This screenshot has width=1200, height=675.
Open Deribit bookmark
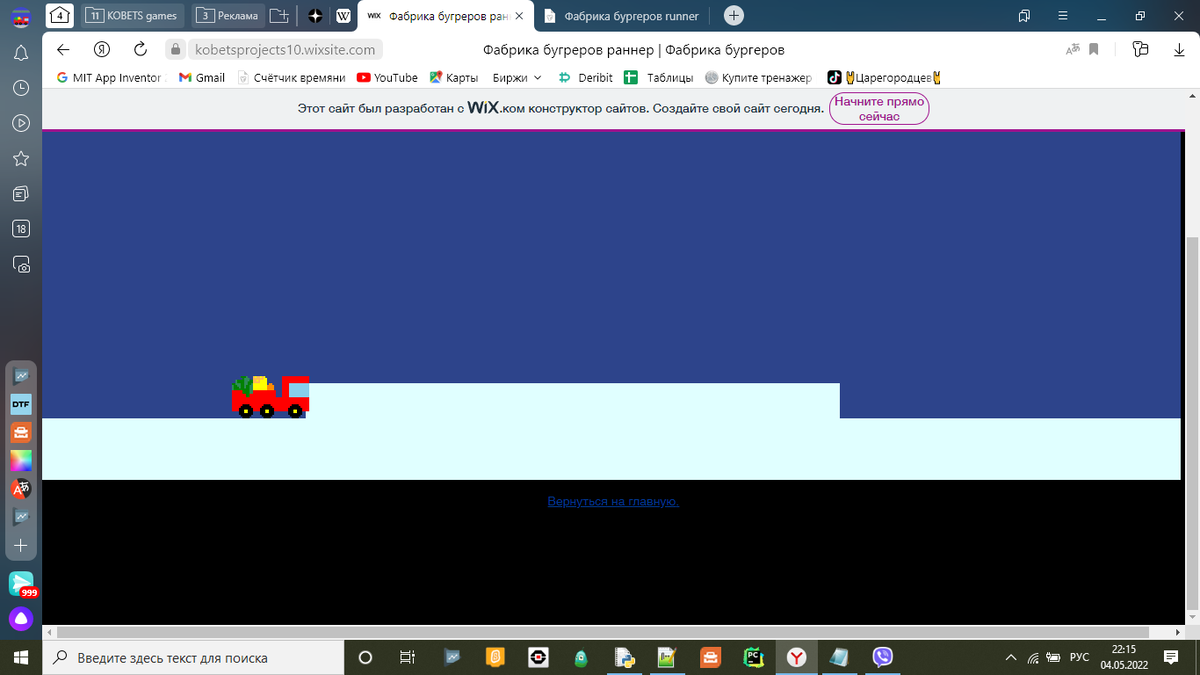click(585, 77)
